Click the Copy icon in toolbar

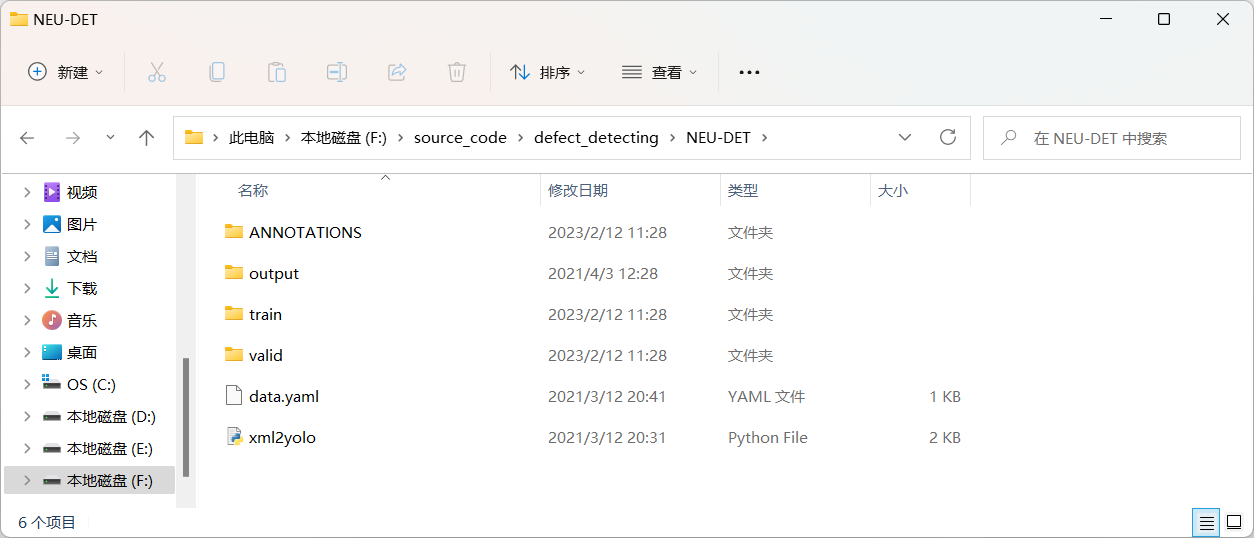tap(217, 72)
